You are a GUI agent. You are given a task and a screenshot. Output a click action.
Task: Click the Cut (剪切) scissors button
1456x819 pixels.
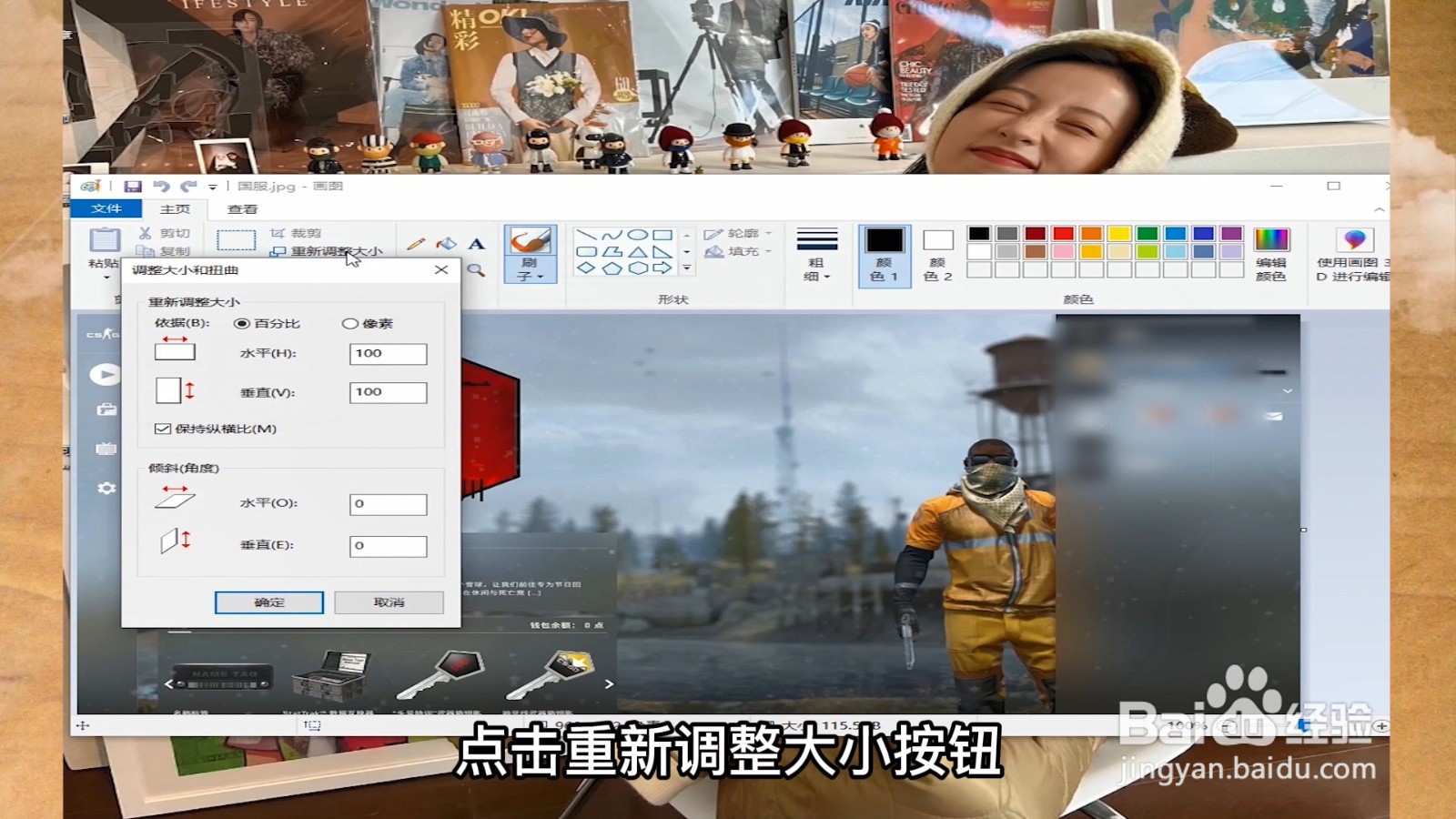pyautogui.click(x=164, y=234)
